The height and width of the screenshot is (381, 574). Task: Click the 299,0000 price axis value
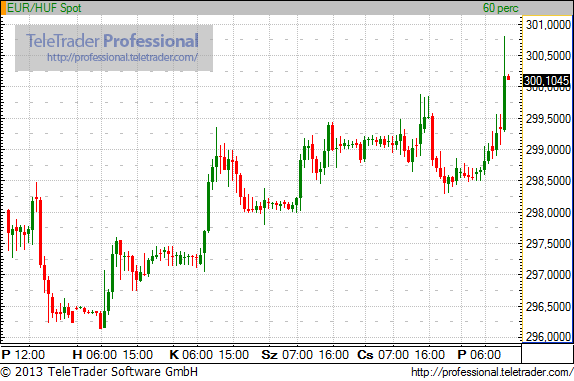point(548,150)
